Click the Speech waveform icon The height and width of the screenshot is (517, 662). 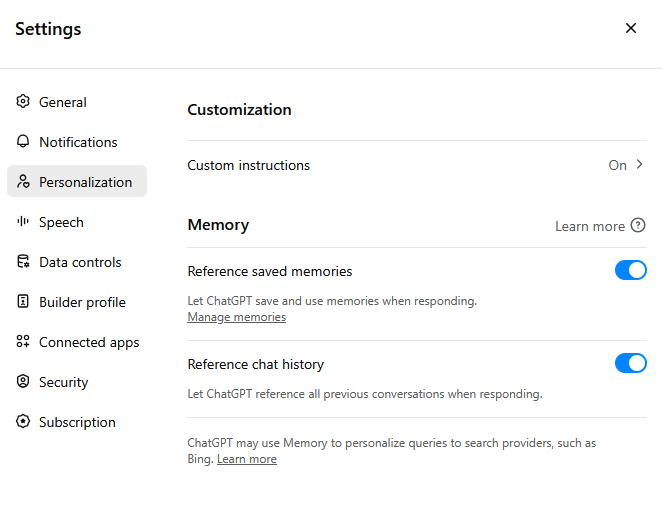(23, 221)
